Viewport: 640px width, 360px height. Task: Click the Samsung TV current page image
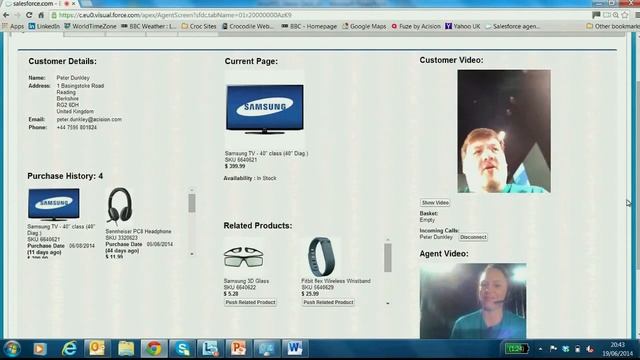[x=264, y=109]
